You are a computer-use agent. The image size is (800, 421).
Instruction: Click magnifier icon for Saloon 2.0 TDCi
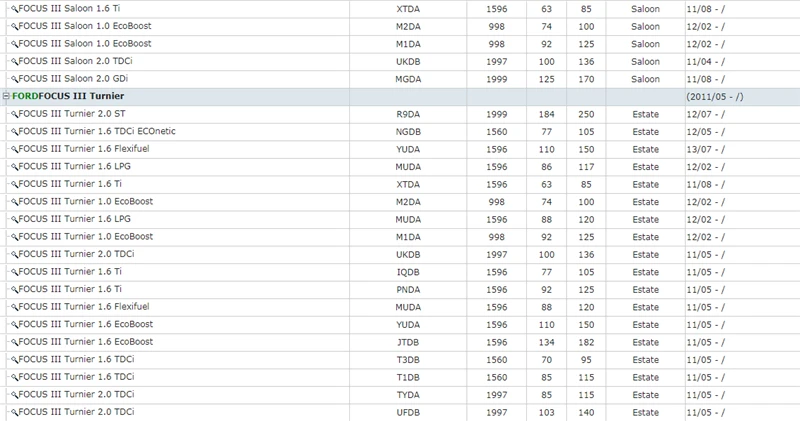[x=14, y=62]
